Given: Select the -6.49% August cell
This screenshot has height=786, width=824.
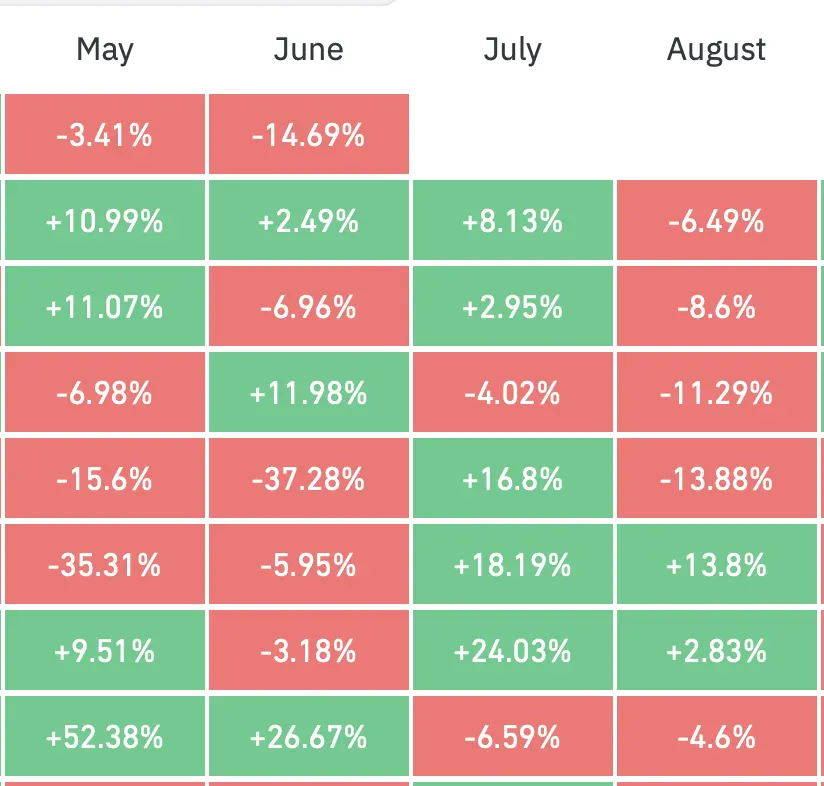Looking at the screenshot, I should (717, 220).
